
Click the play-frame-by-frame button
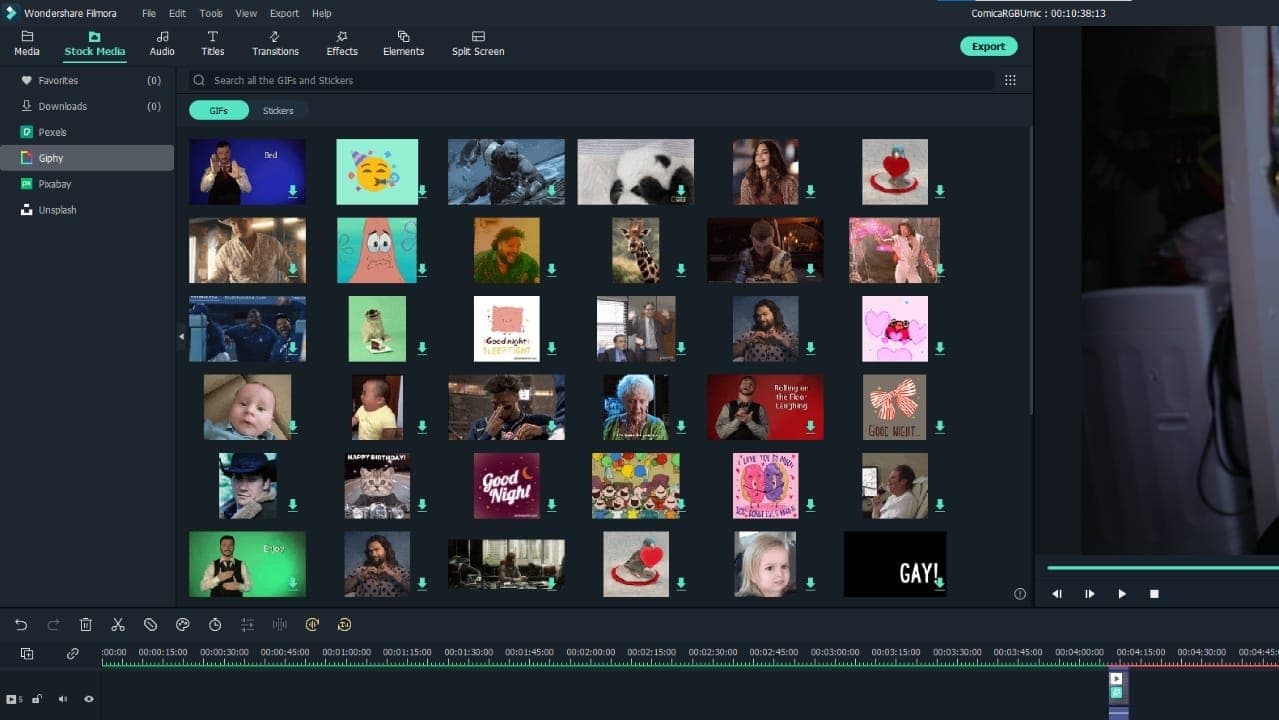(x=1089, y=594)
